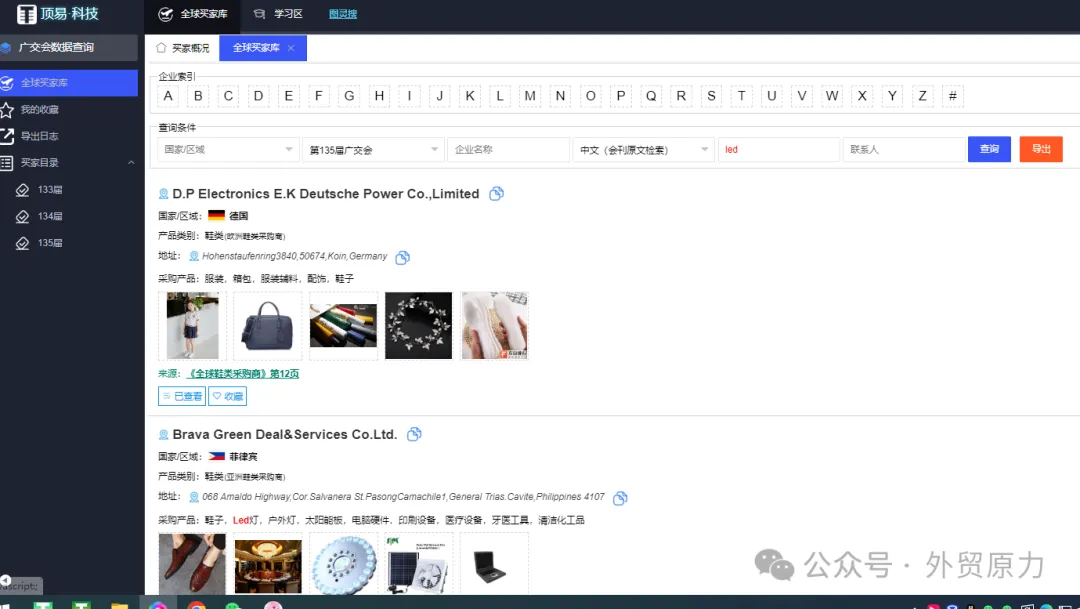This screenshot has width=1080, height=609.
Task: Click the blue 查询 button
Action: (989, 149)
